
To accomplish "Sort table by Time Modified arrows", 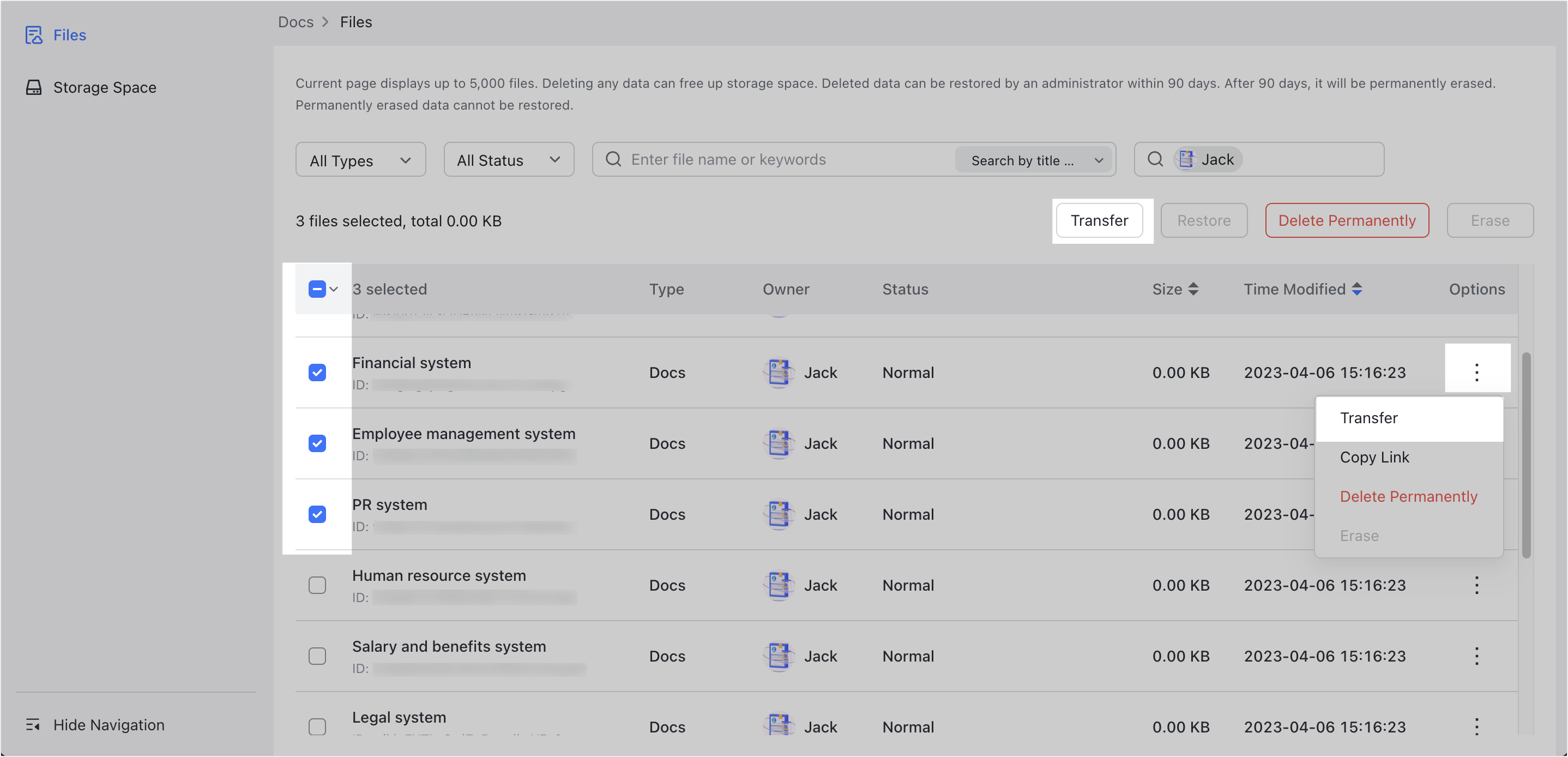I will [x=1357, y=289].
